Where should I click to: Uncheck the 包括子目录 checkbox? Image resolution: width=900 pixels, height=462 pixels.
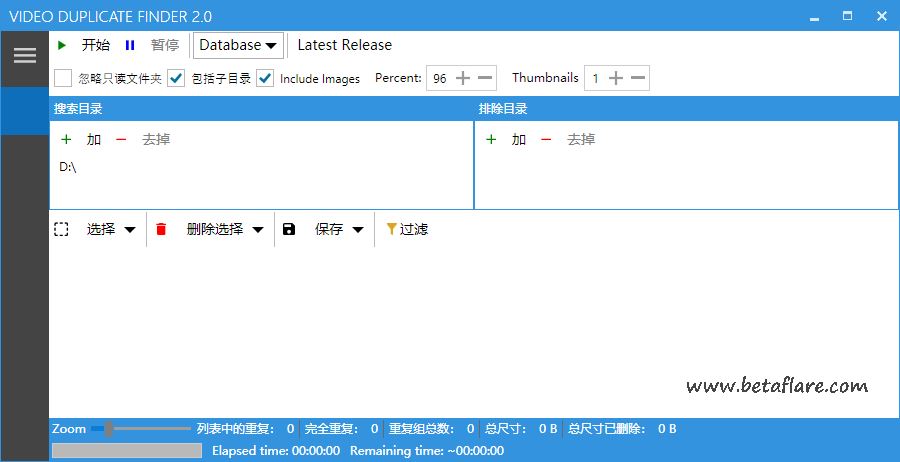[176, 78]
